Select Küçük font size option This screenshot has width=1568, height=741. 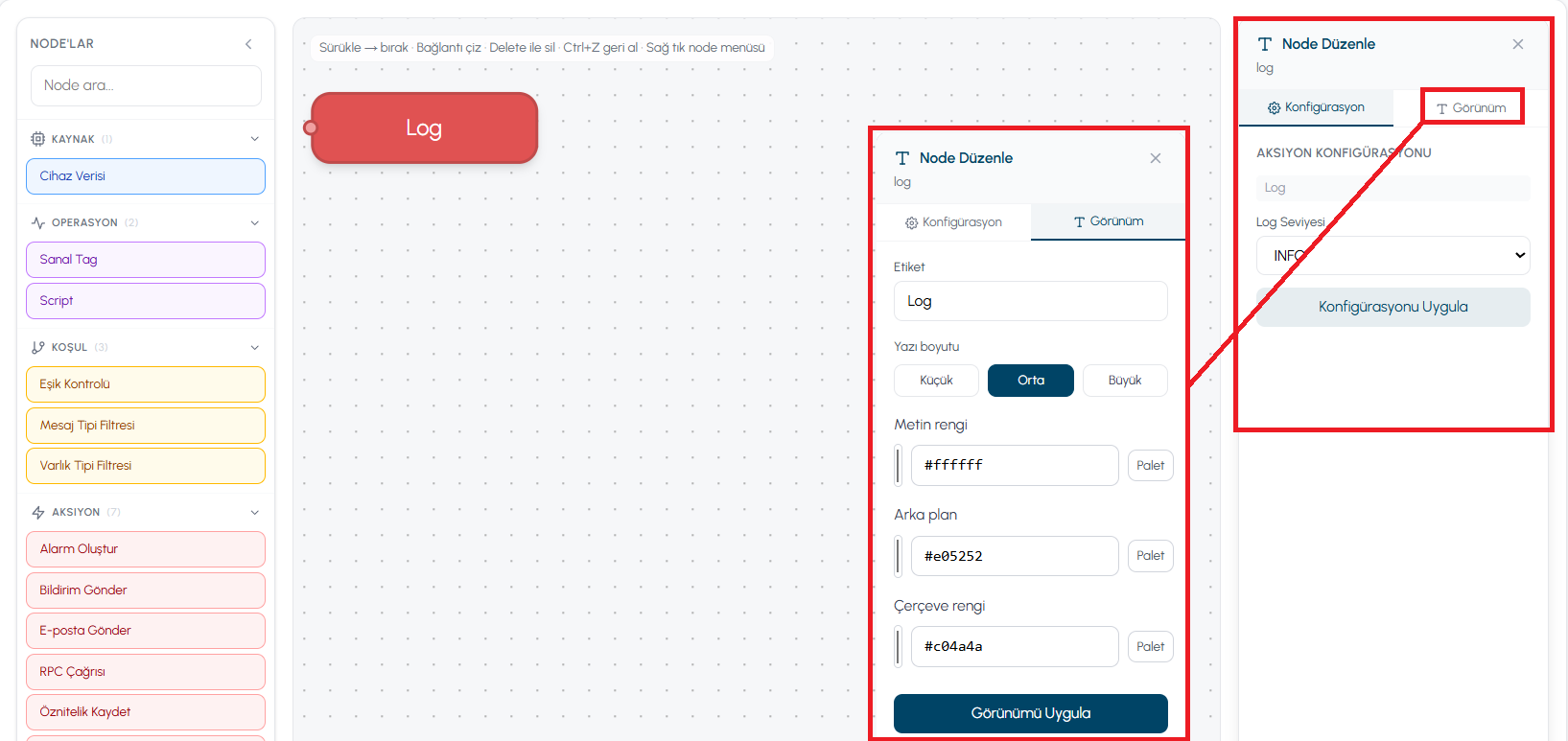coord(936,381)
